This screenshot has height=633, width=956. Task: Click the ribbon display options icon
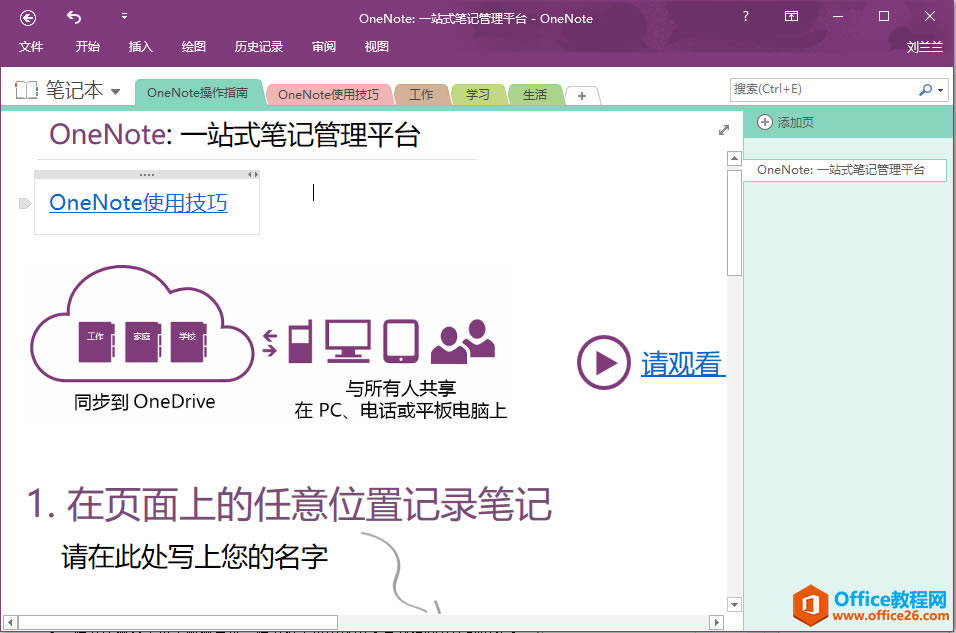click(791, 17)
